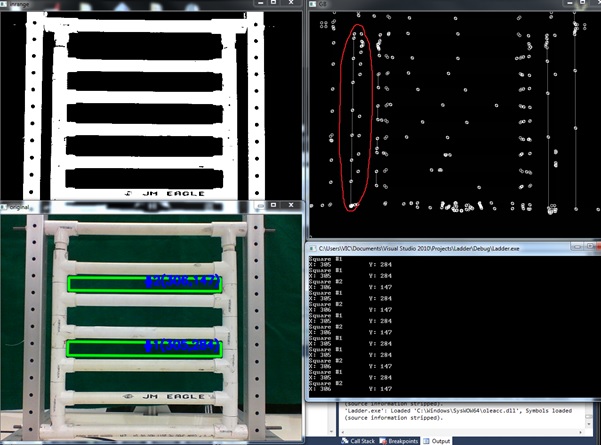Click the inrange window title icon
601x445 pixels.
pos(4,4)
